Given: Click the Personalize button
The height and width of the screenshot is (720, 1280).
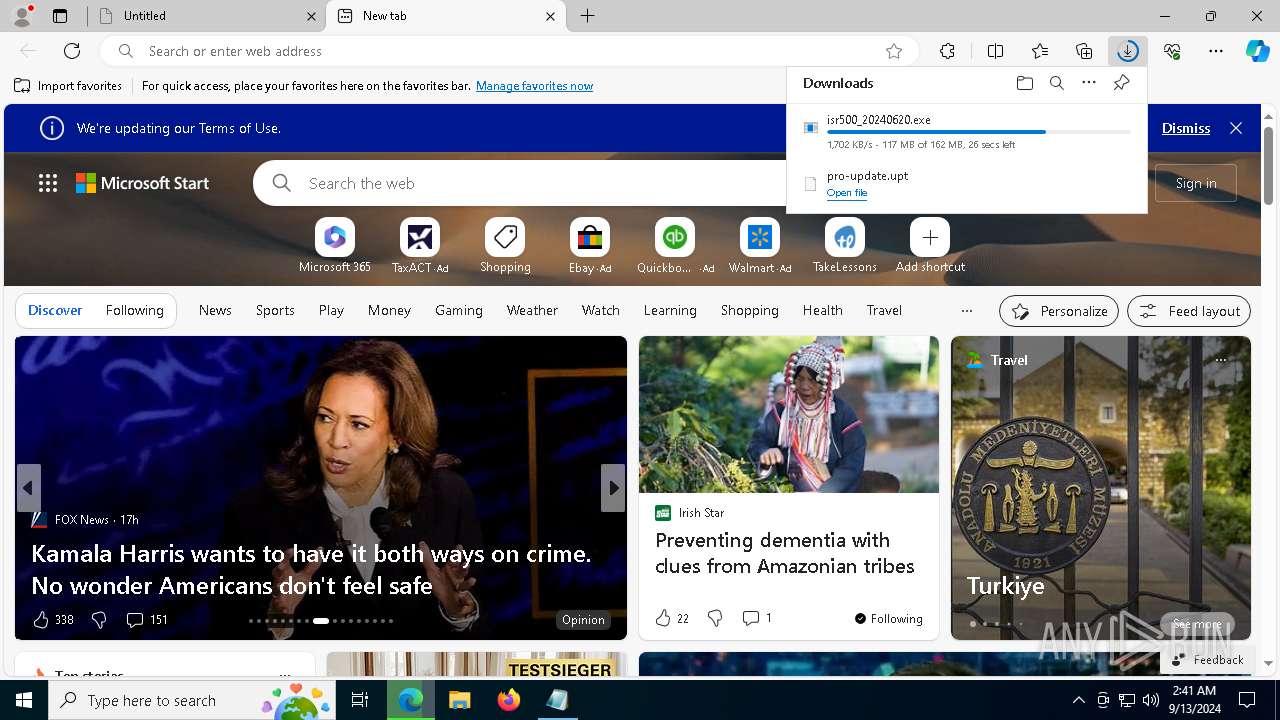Looking at the screenshot, I should click(1059, 311).
